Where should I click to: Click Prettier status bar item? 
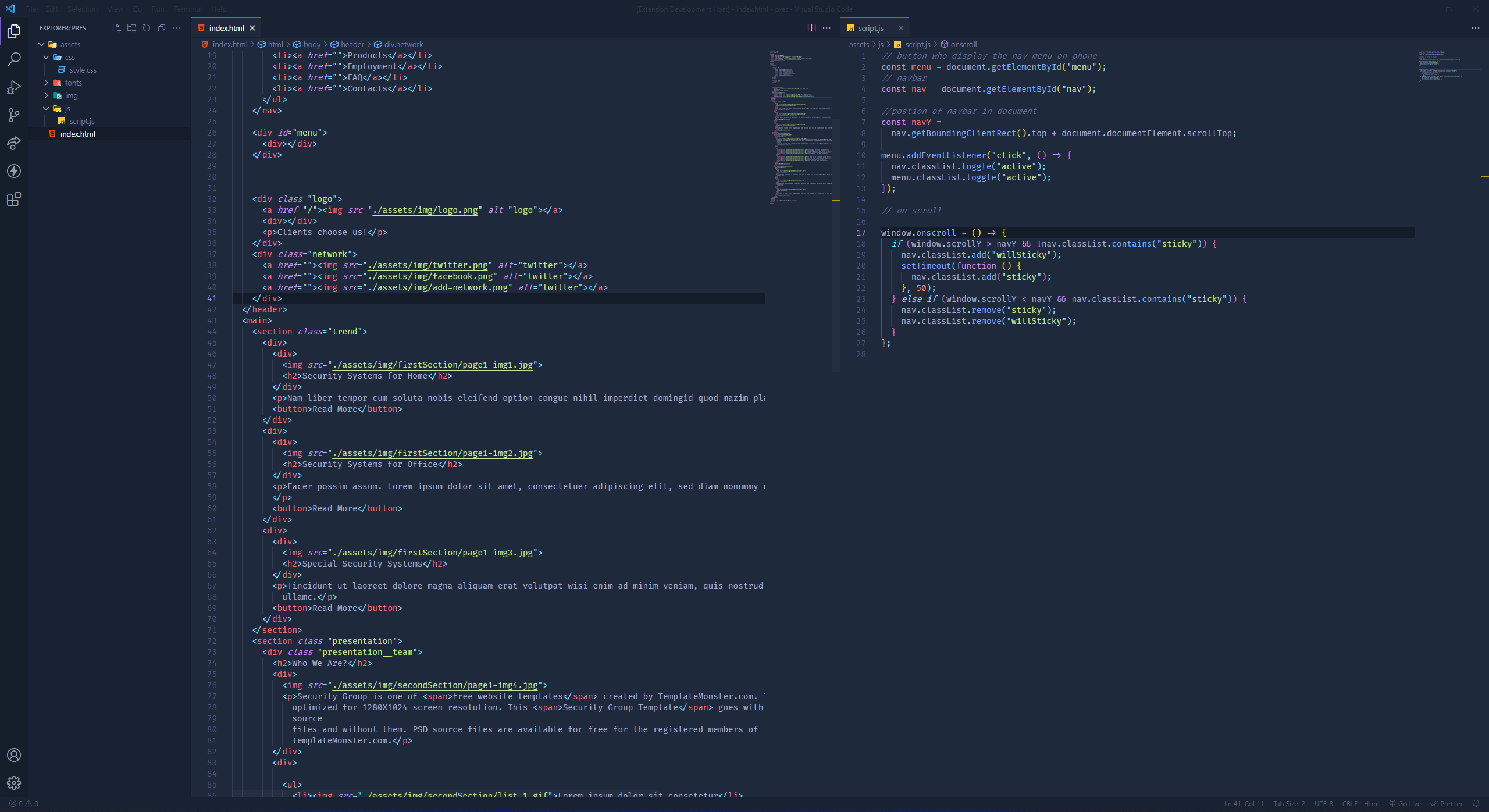click(1447, 804)
